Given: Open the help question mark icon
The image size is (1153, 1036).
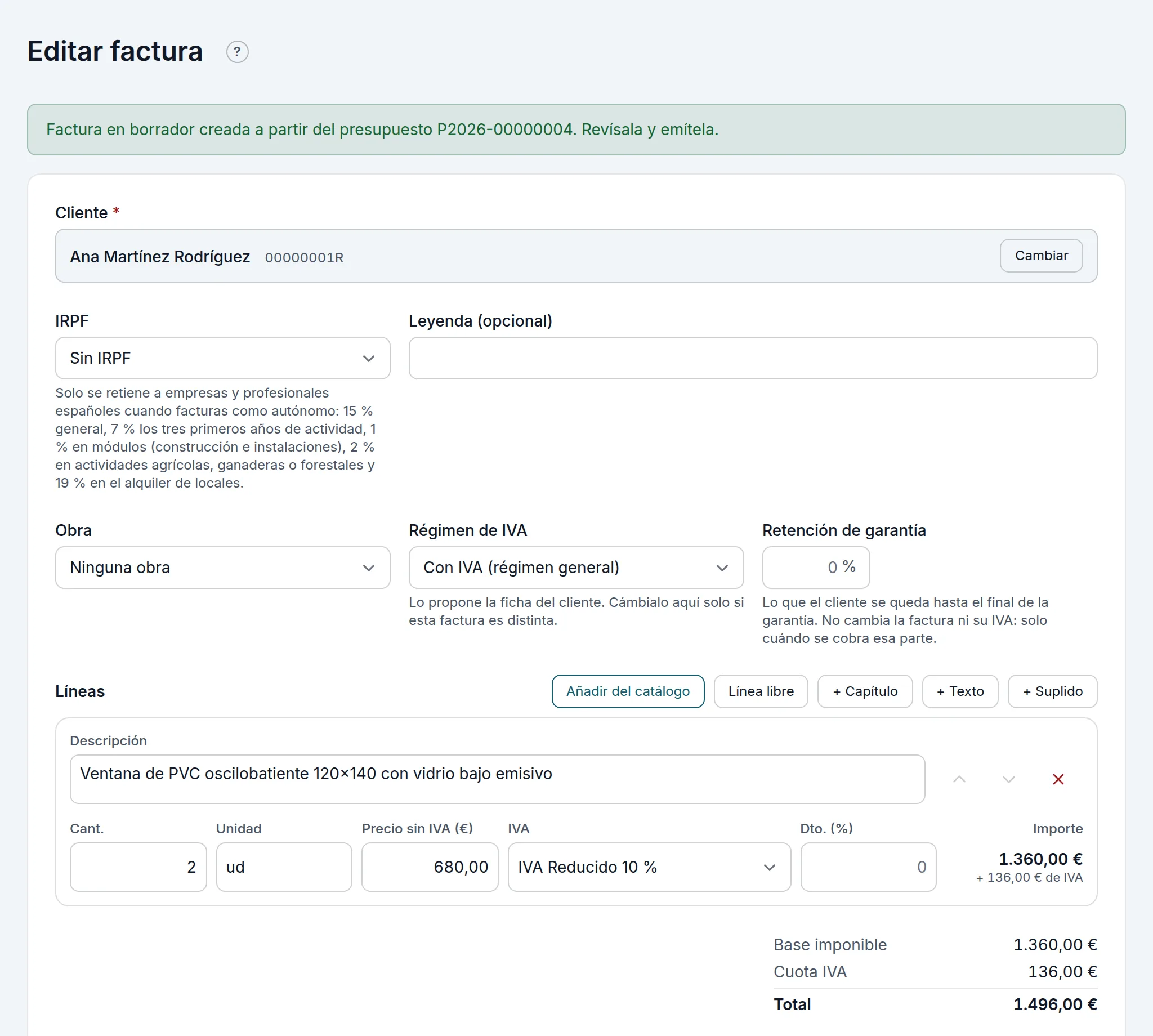Looking at the screenshot, I should coord(238,52).
